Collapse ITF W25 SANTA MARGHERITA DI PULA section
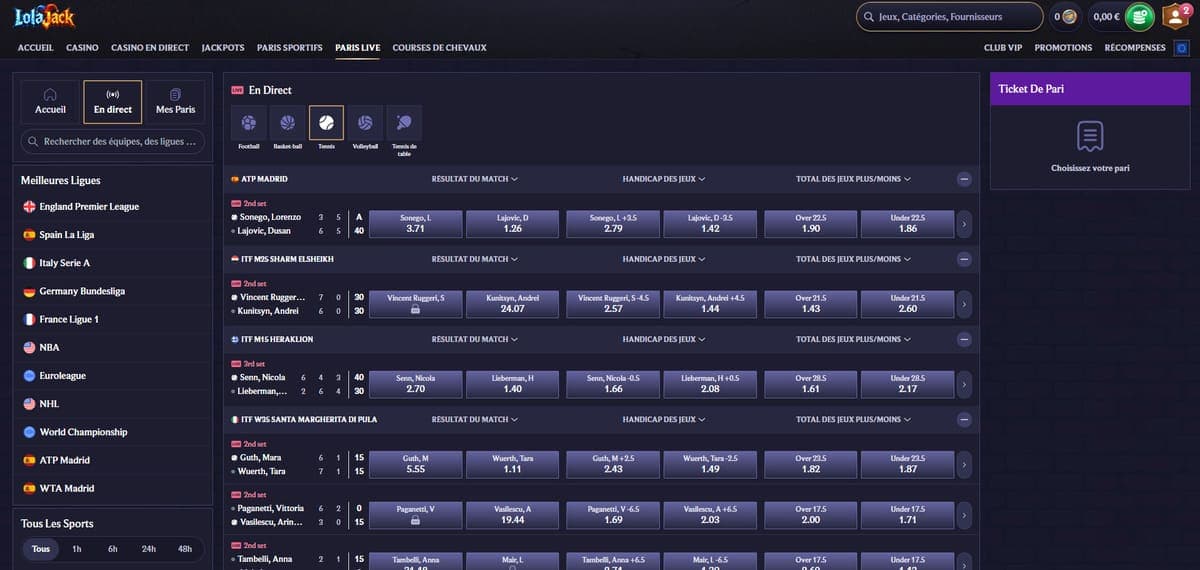The image size is (1200, 570). tap(964, 419)
